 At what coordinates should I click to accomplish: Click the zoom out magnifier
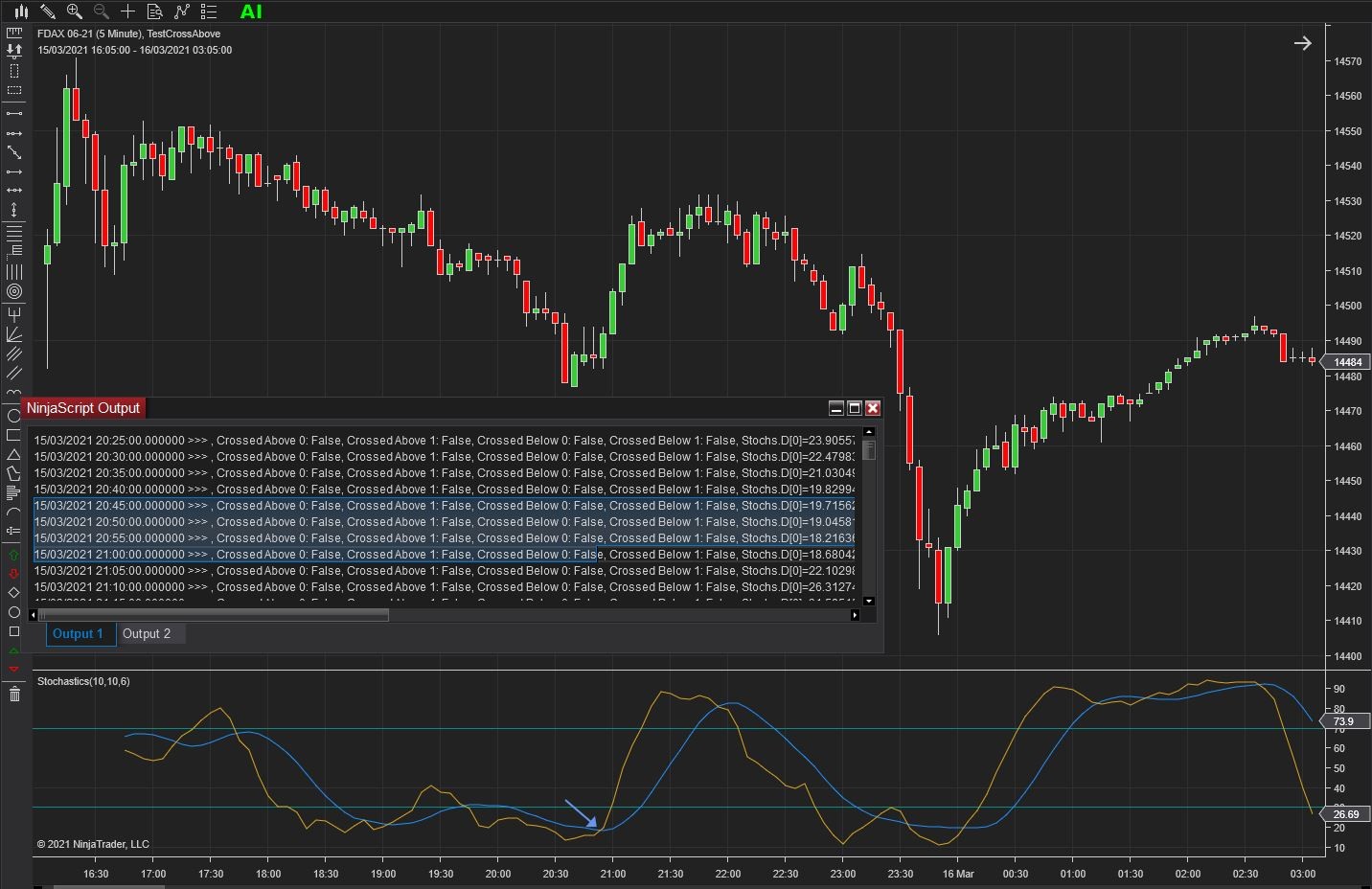(x=101, y=11)
